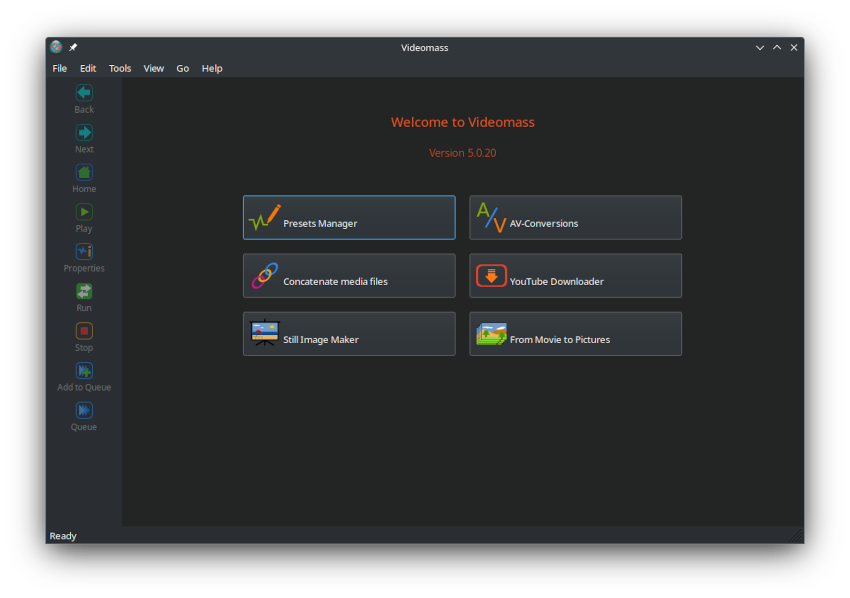Open the Queue toolbar icon
The width and height of the screenshot is (850, 598).
84,410
